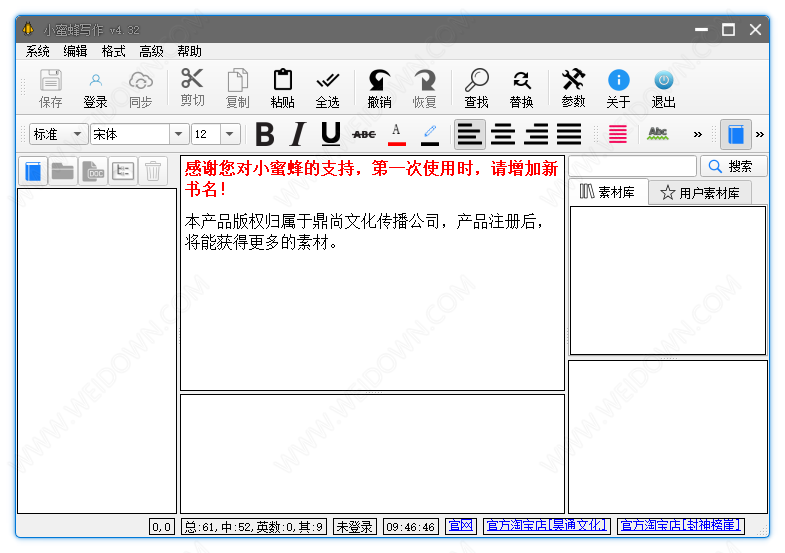Open the 编辑 menu
Screen dimensions: 785x553
click(76, 51)
